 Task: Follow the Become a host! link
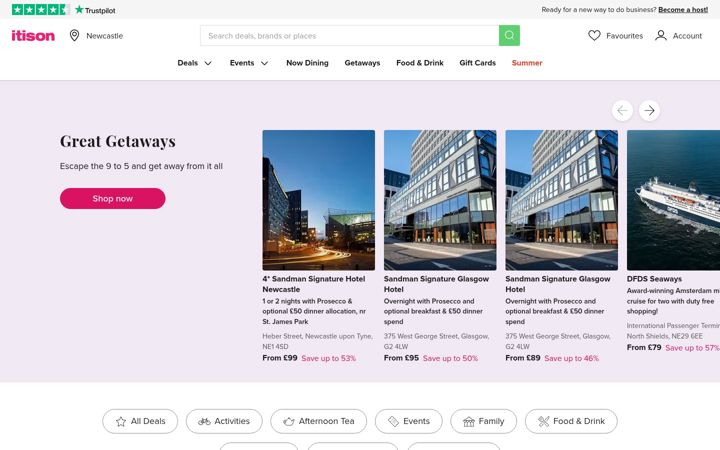point(683,10)
